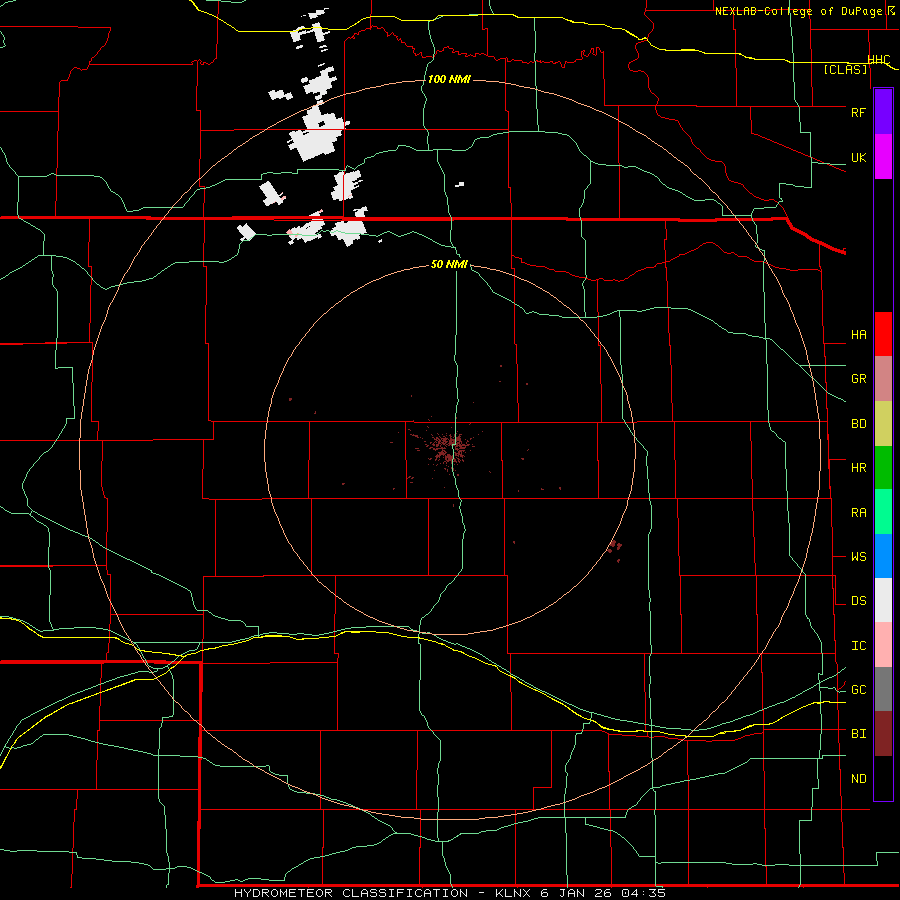This screenshot has width=900, height=900.
Task: Click the HA legend label
Action: point(858,334)
